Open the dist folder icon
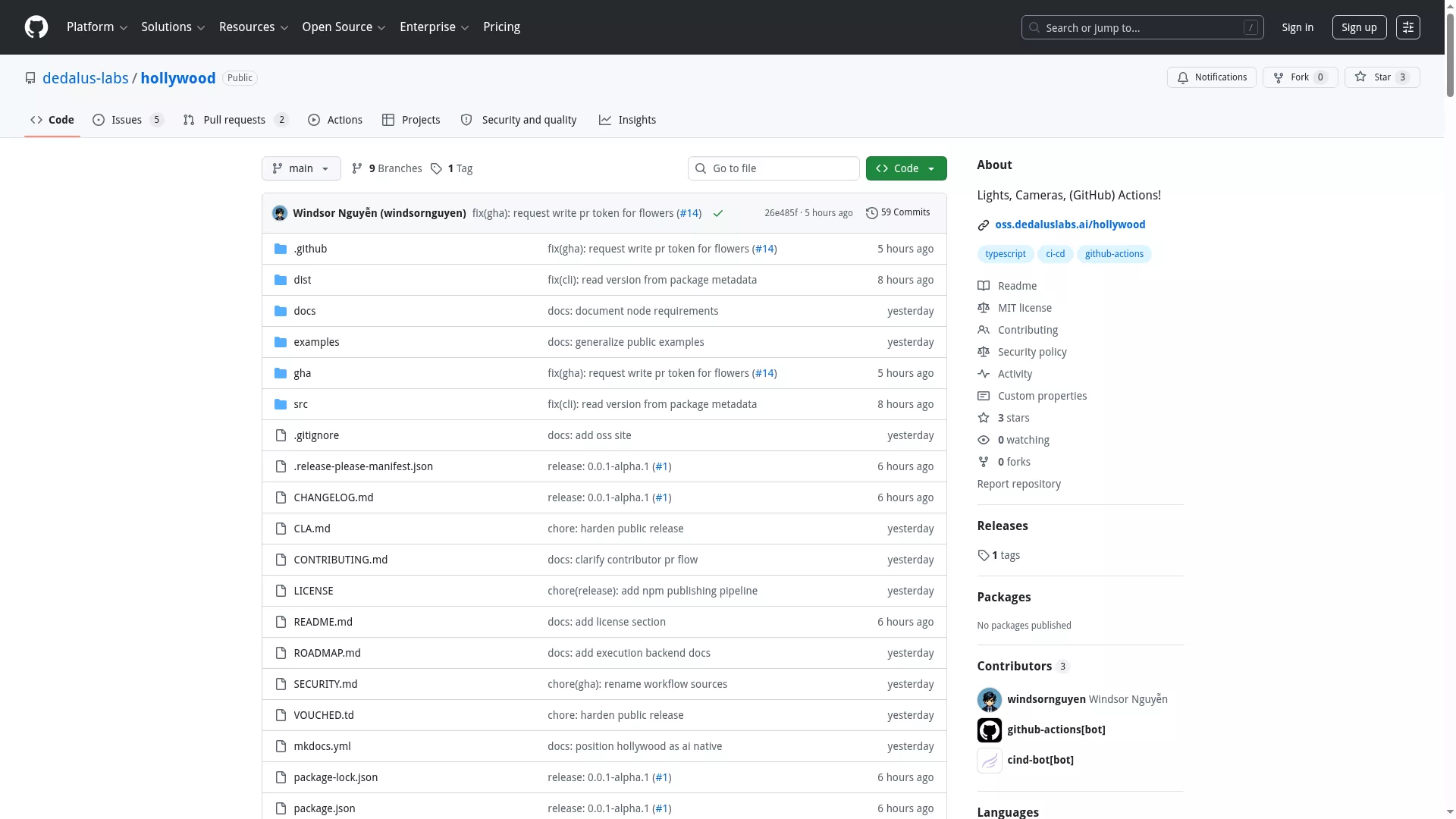Viewport: 1456px width, 819px height. [x=281, y=280]
